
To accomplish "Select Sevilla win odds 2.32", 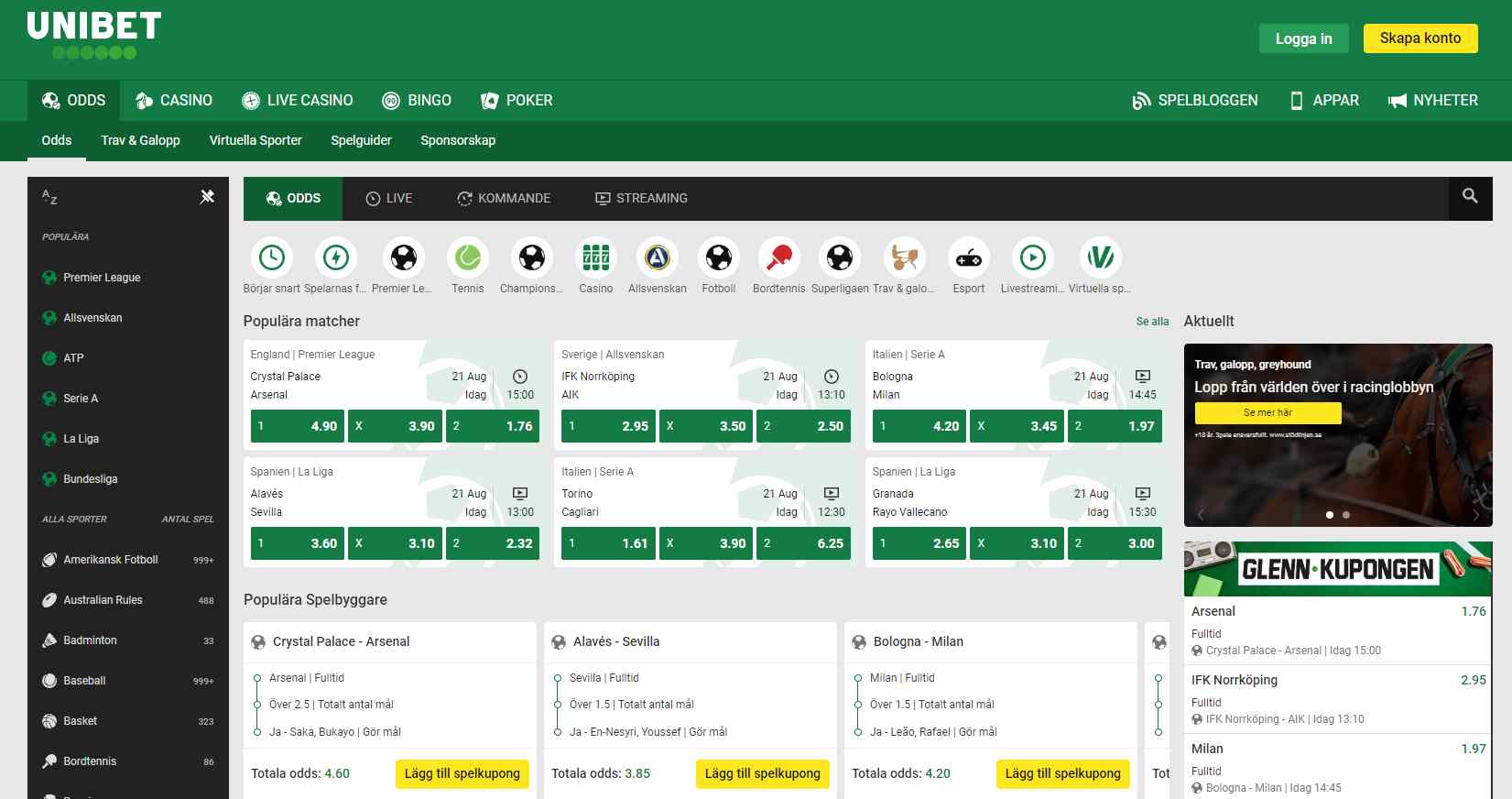I will (493, 543).
